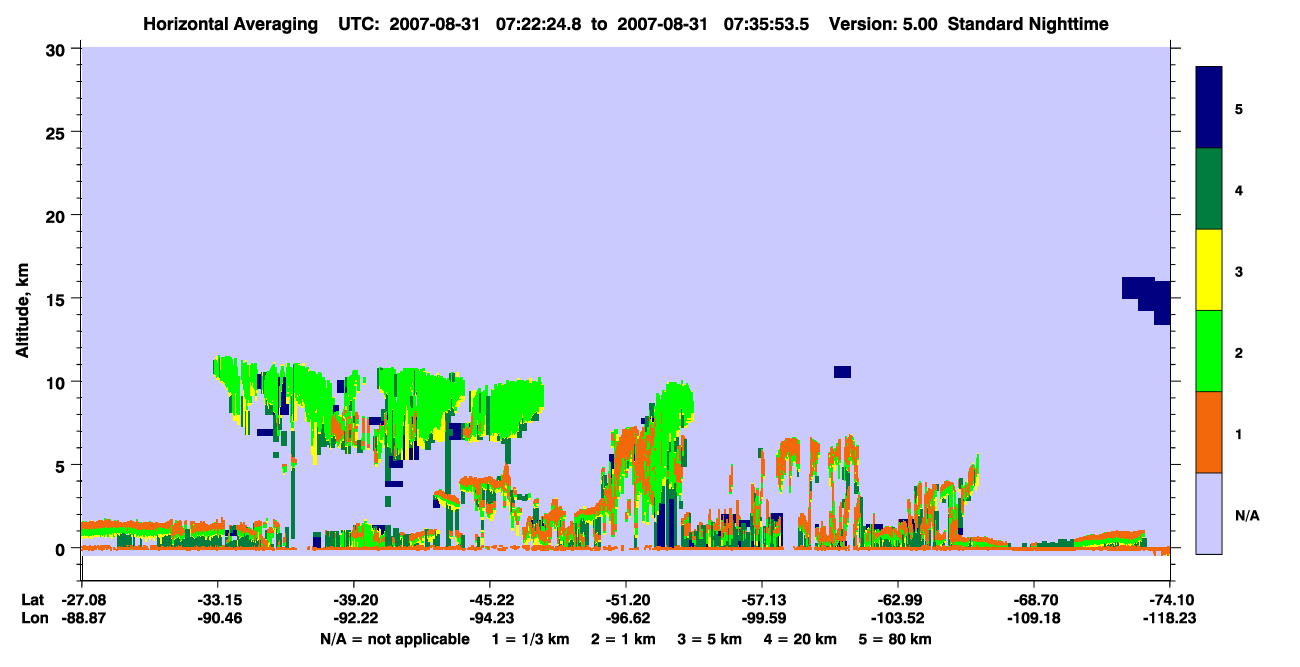The image size is (1300, 667).
Task: Click the '4 = 20 km' legend text
Action: click(801, 639)
